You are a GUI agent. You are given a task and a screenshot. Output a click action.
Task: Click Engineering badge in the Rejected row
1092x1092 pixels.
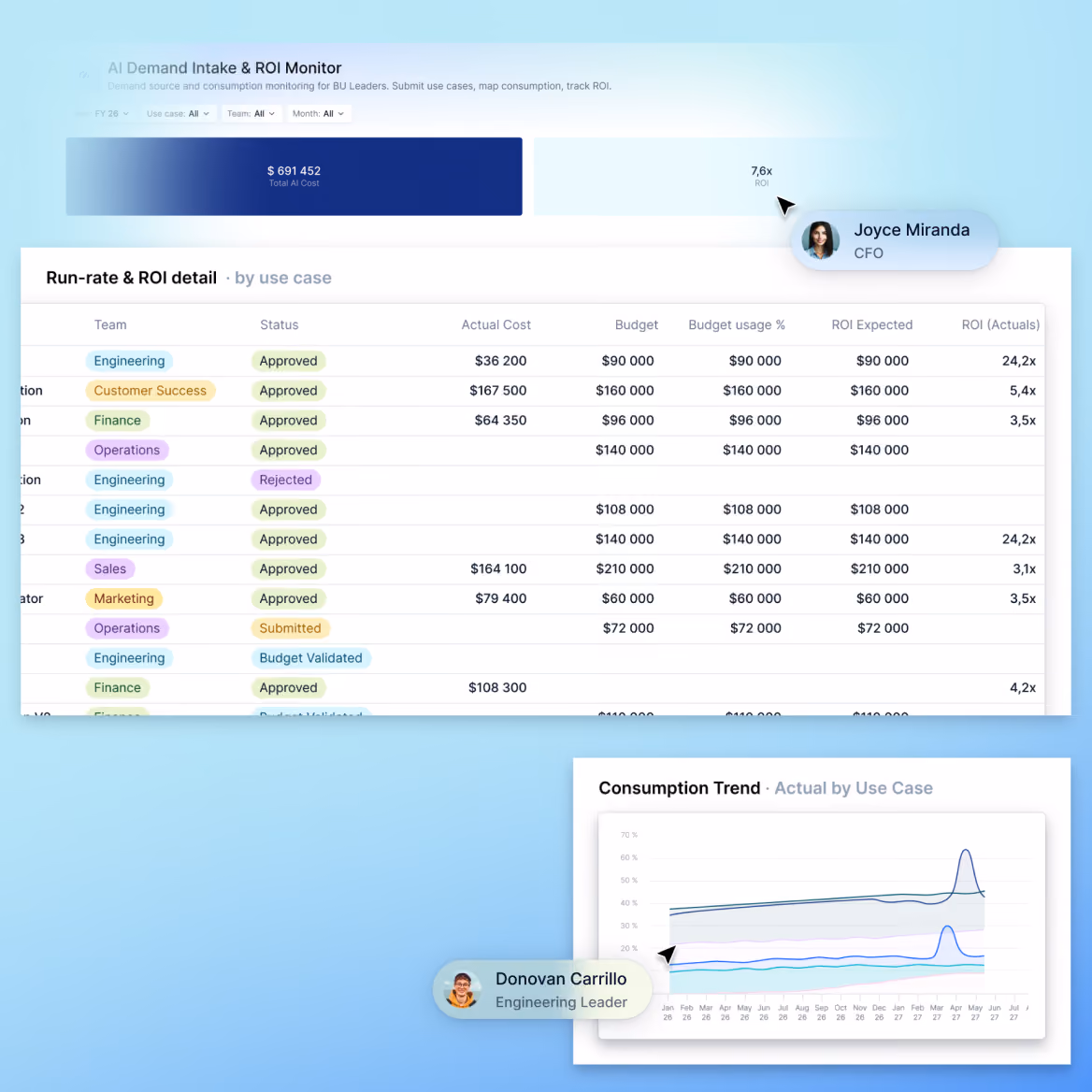pos(130,480)
